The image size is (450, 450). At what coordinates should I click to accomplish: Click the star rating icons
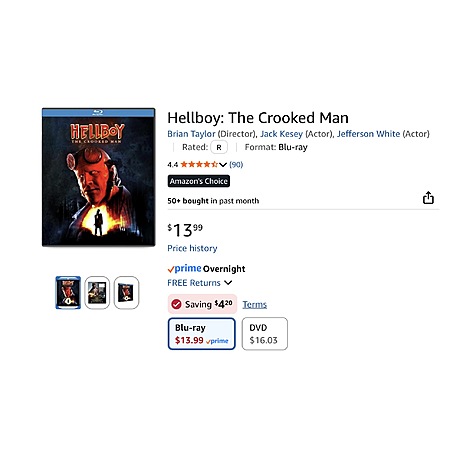pyautogui.click(x=199, y=164)
